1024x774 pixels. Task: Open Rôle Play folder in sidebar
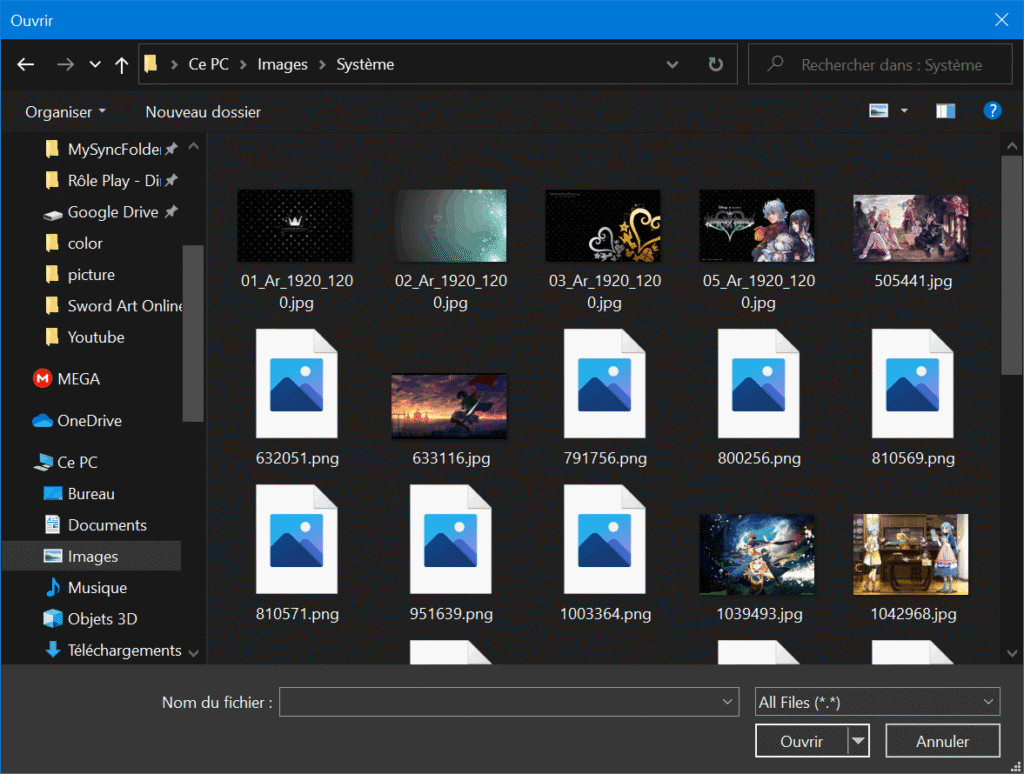[111, 180]
